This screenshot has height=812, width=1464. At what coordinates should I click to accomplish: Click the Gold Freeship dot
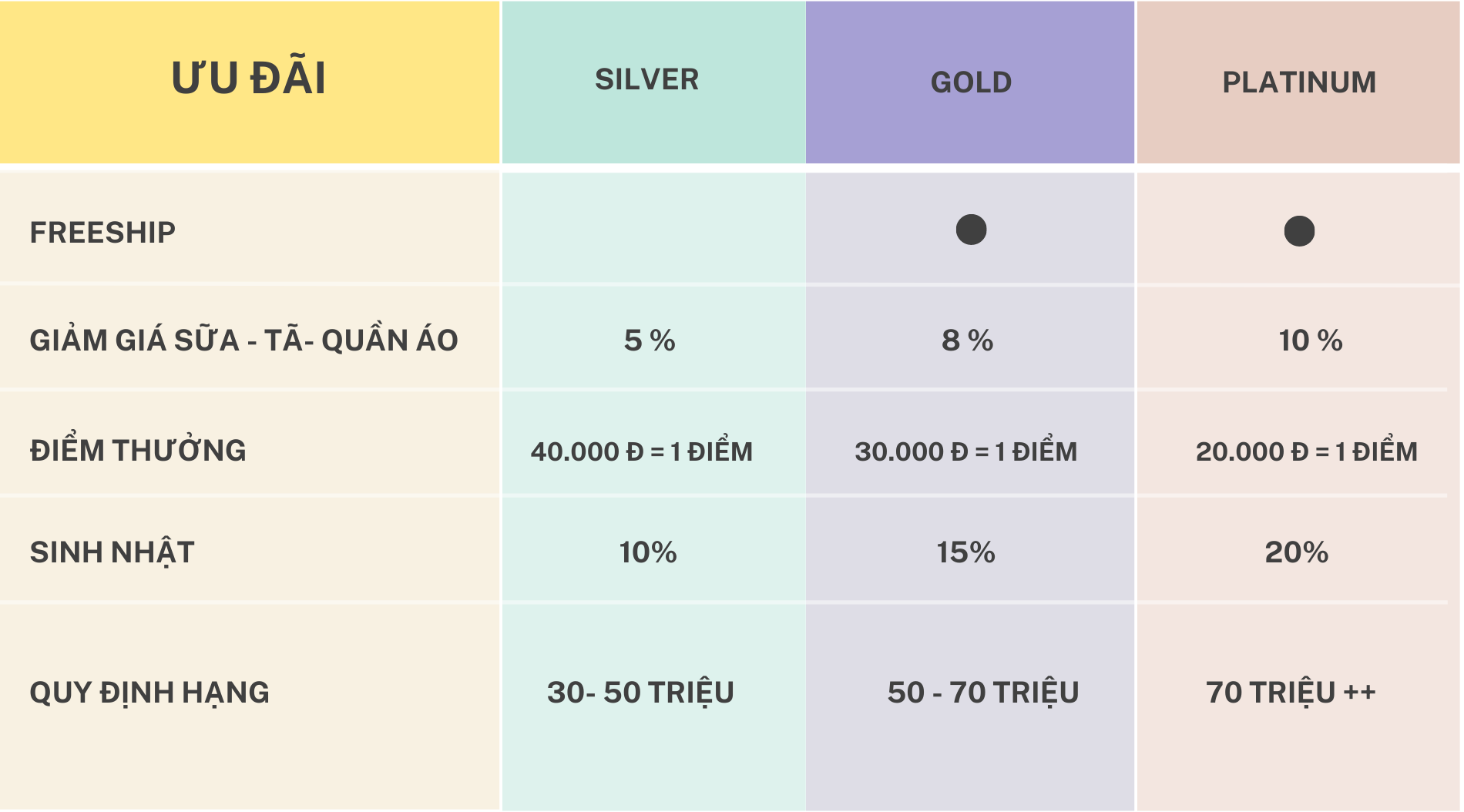[x=971, y=230]
